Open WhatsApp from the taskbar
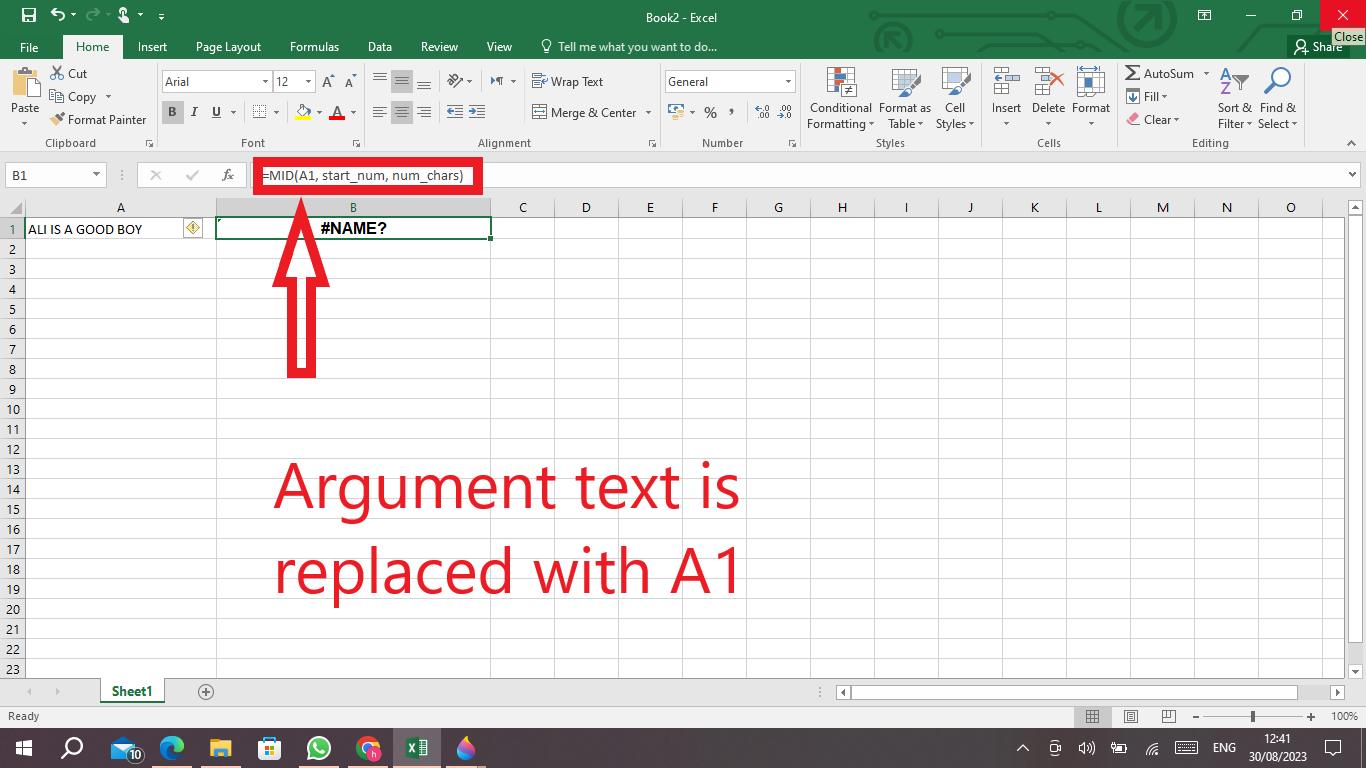This screenshot has height=768, width=1366. (319, 748)
